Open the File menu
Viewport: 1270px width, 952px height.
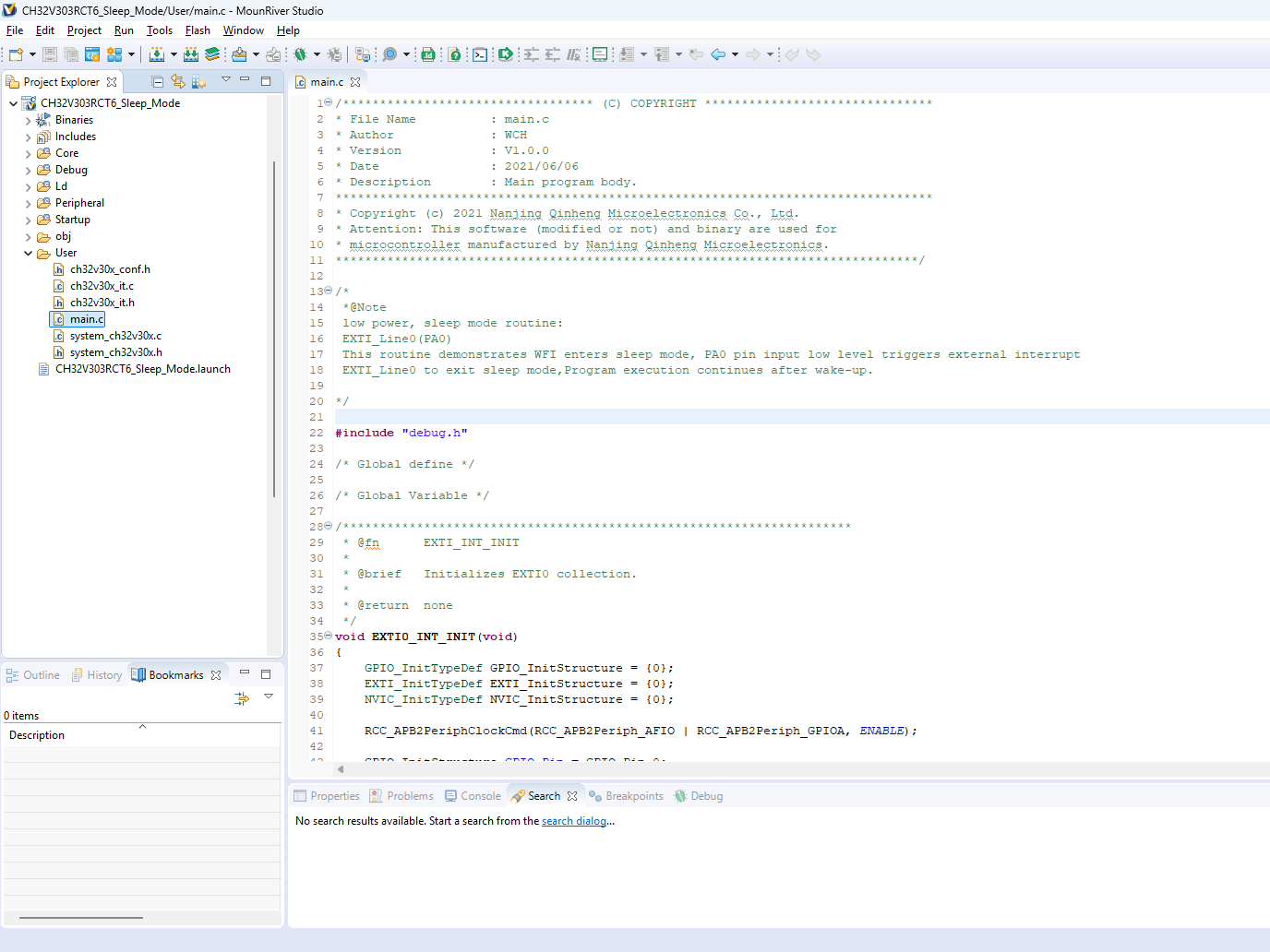(x=15, y=30)
